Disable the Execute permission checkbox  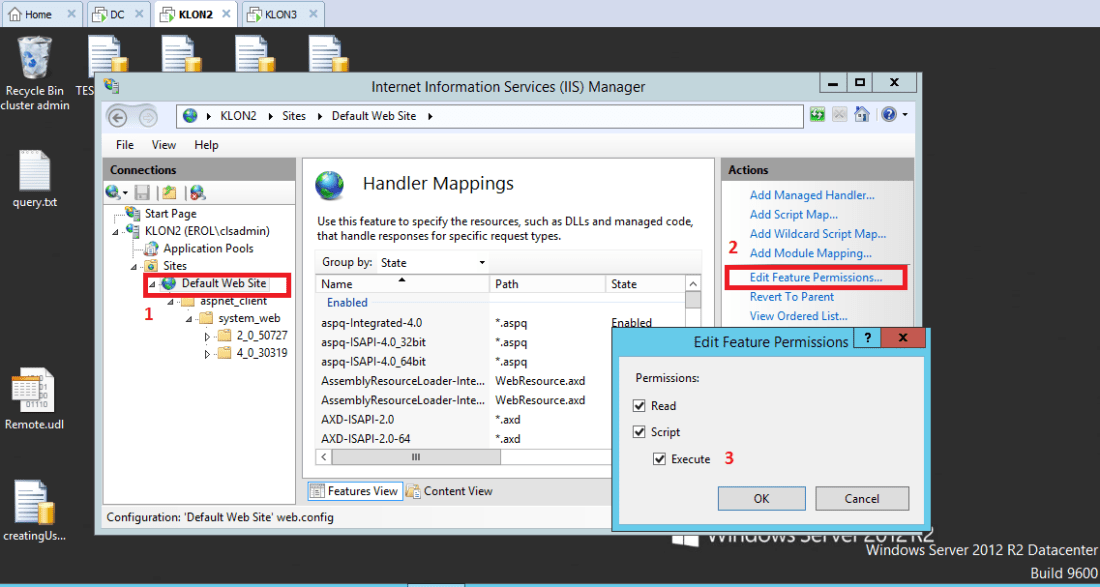pyautogui.click(x=659, y=459)
